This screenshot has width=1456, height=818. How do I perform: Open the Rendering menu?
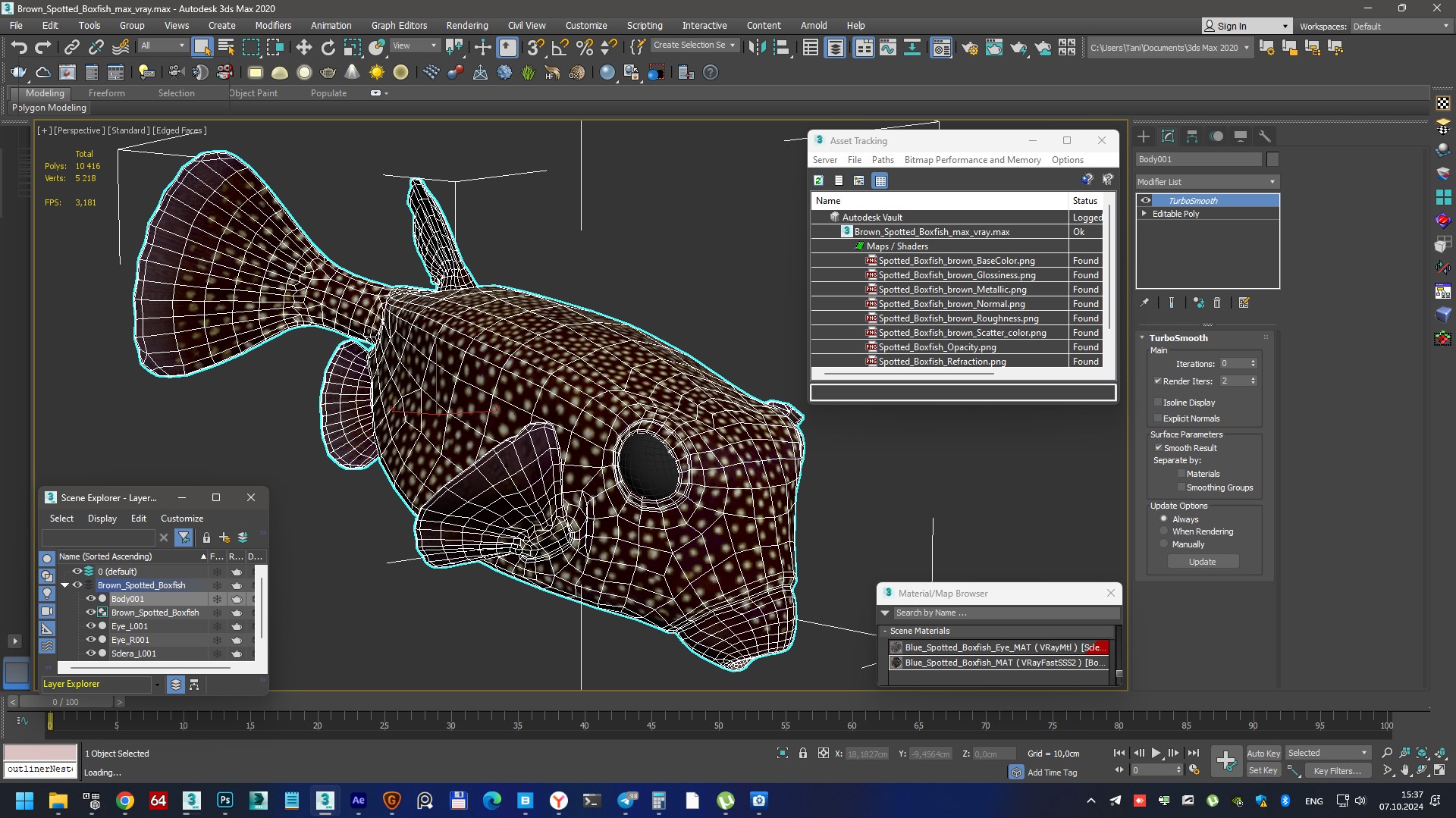pyautogui.click(x=467, y=25)
